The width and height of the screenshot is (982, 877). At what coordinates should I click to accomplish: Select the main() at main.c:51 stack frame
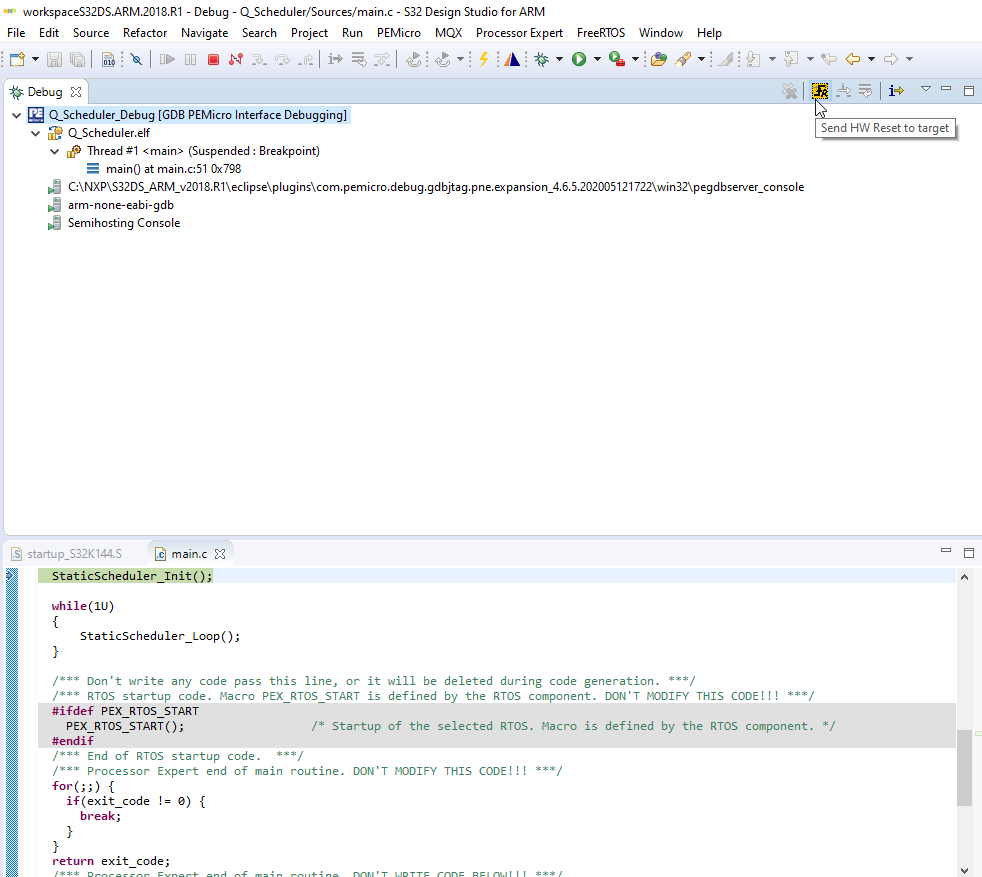173,169
